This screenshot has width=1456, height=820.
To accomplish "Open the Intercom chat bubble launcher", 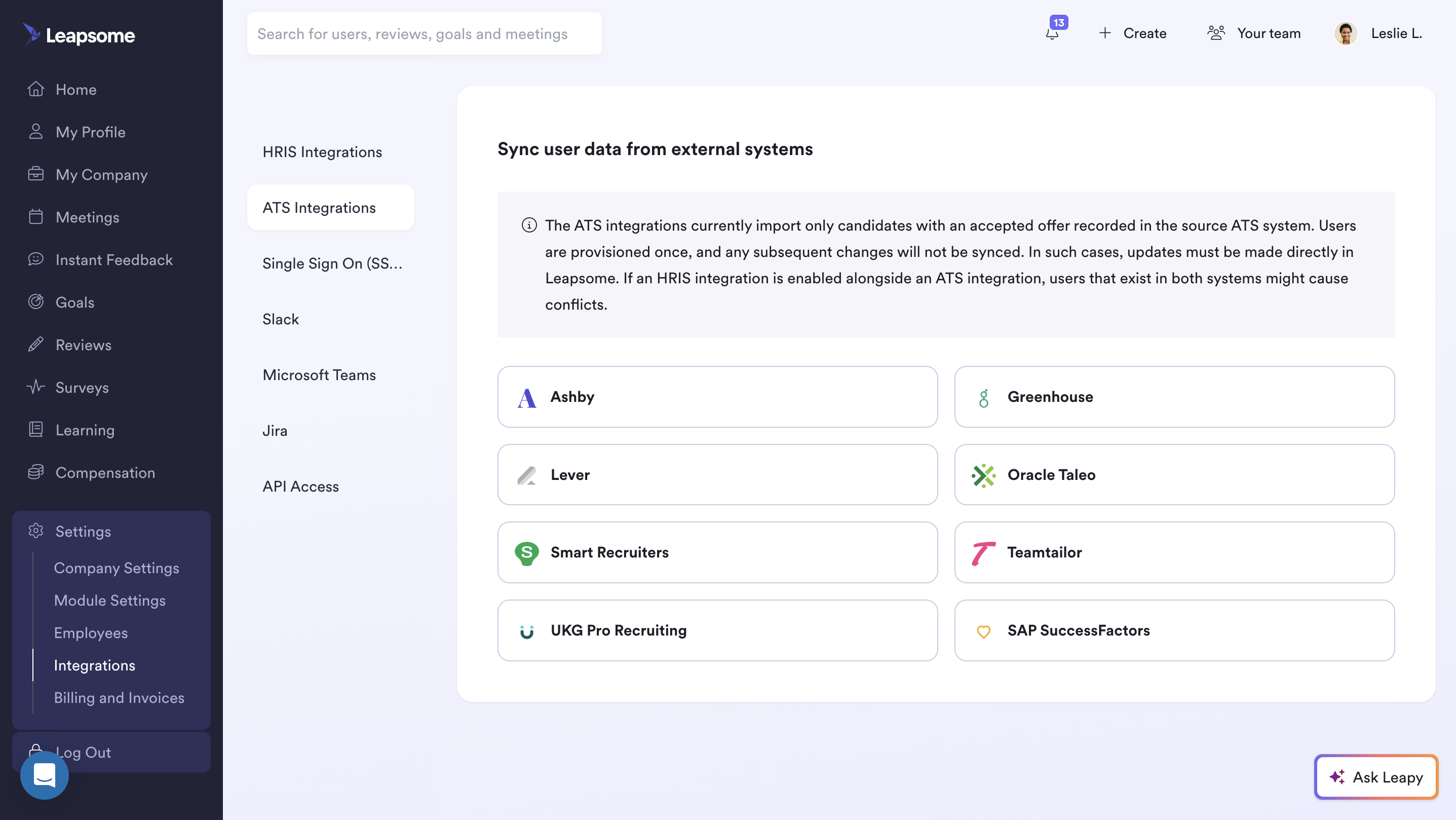I will 45,775.
